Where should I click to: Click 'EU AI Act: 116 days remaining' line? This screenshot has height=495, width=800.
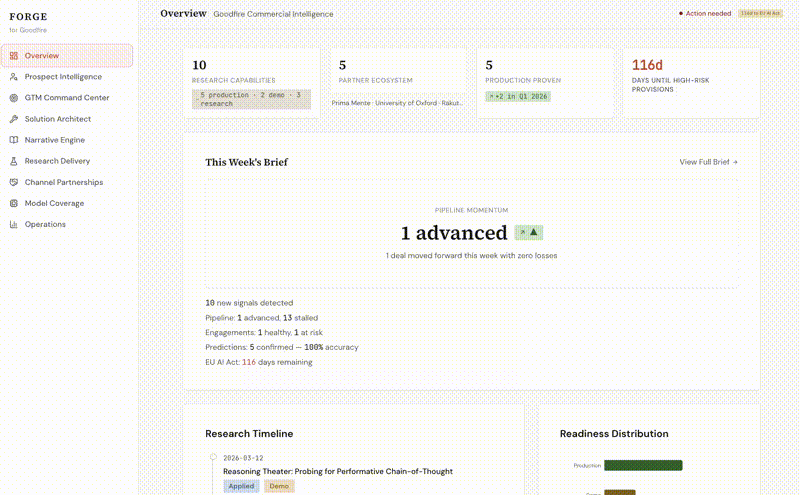[259, 362]
